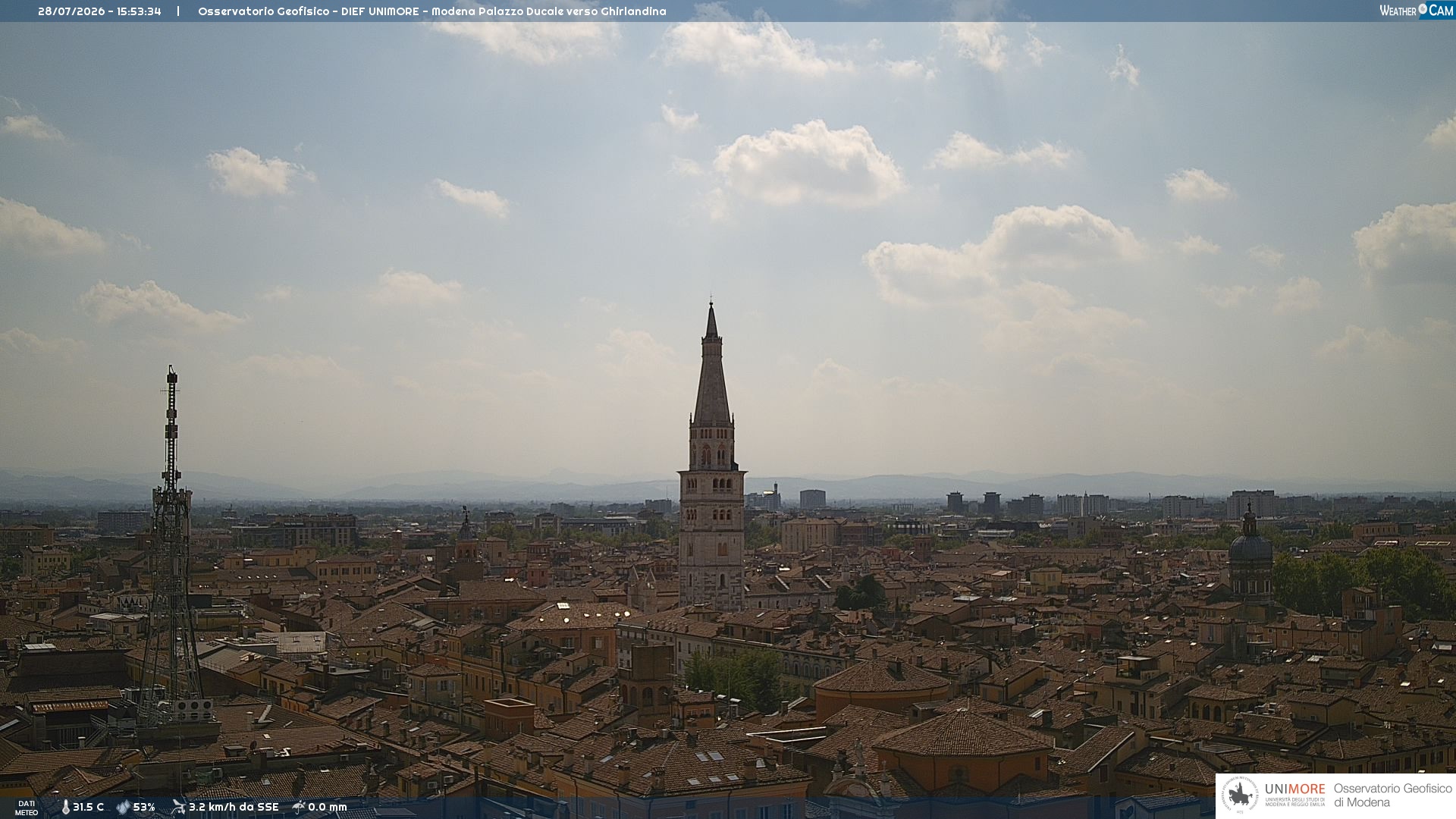Click the Osservatorio Geofisico DIEF UNIMORE title
Image resolution: width=1456 pixels, height=819 pixels.
tap(432, 11)
